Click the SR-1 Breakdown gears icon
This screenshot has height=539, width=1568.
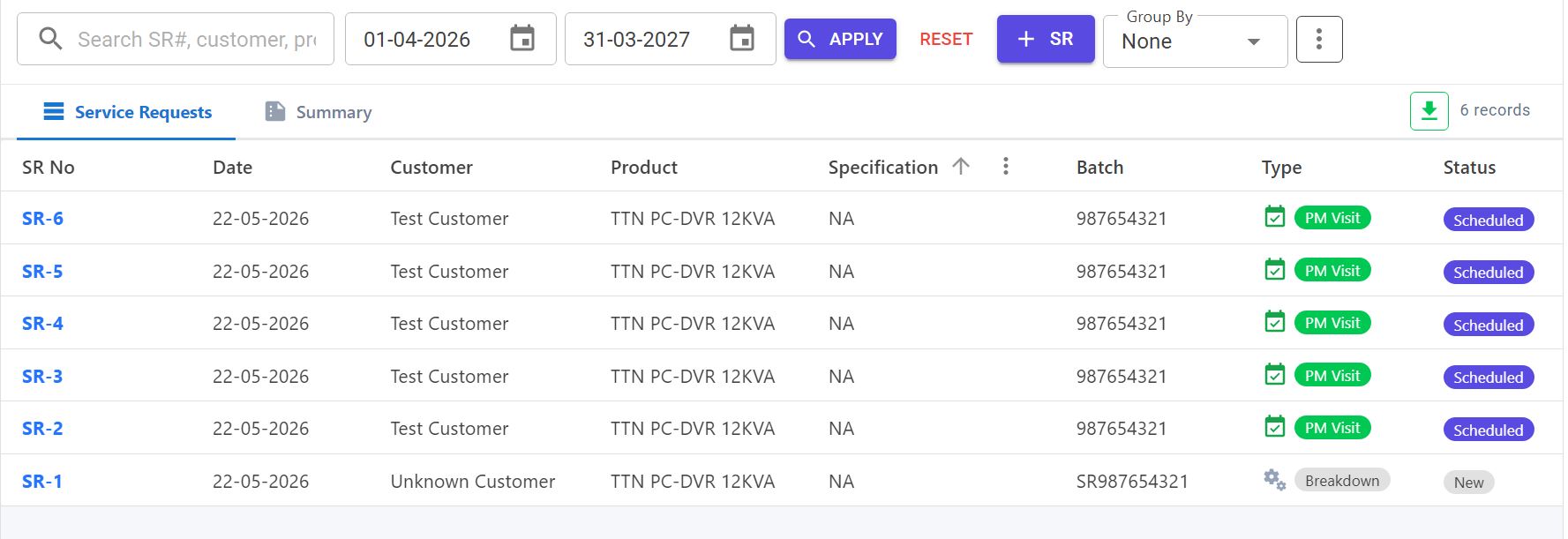click(1274, 480)
